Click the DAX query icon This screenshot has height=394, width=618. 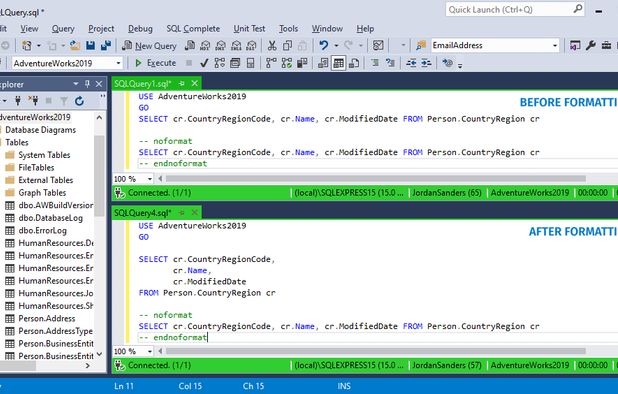[251, 46]
